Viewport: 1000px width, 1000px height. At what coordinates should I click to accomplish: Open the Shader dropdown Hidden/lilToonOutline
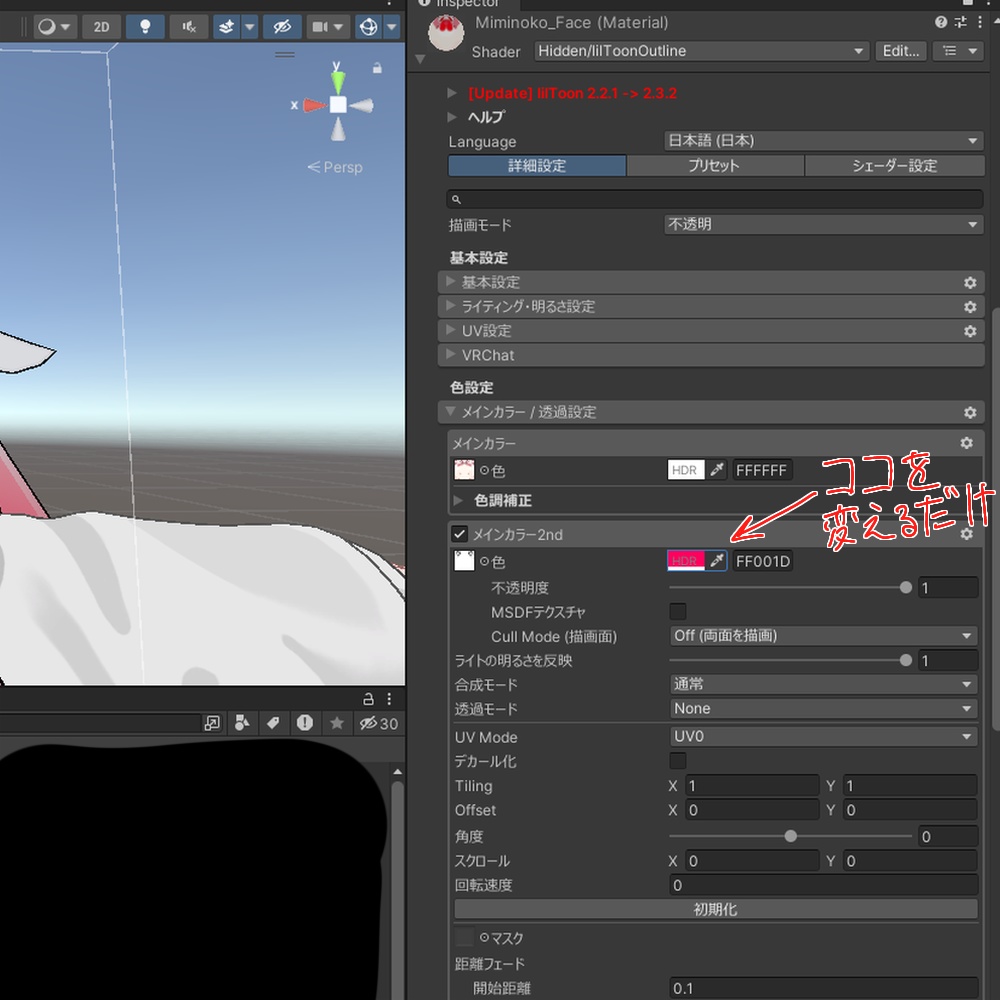pos(701,51)
